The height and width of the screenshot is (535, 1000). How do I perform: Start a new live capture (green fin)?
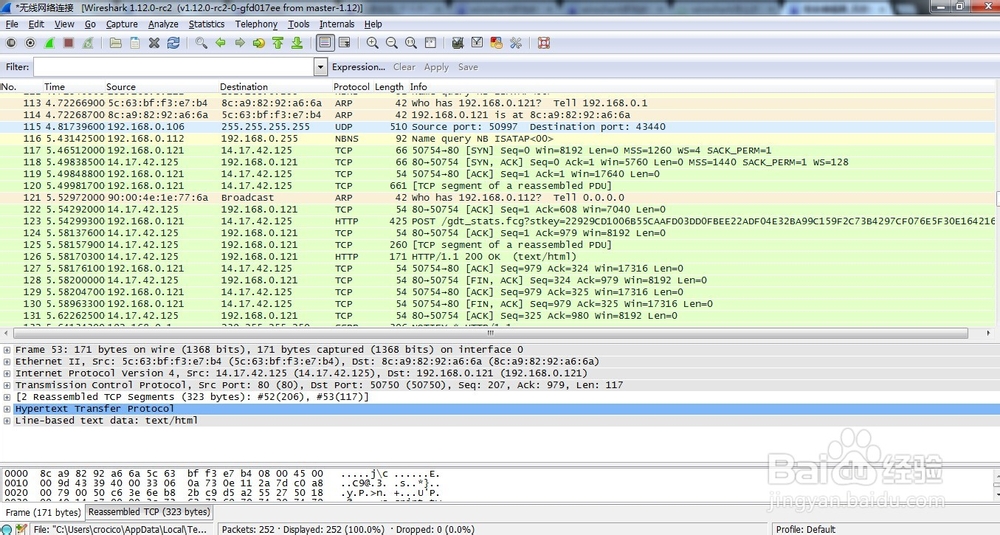[49, 43]
